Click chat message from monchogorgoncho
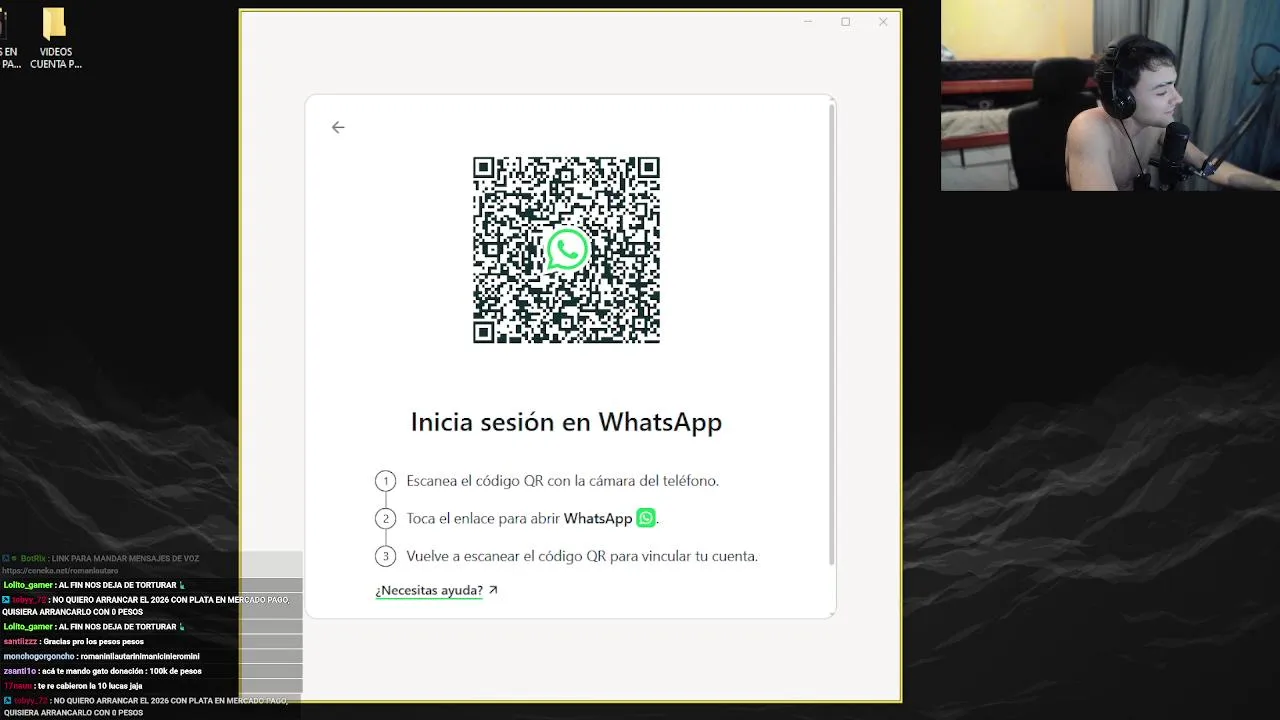Screen dimensions: 1280x720 point(101,656)
